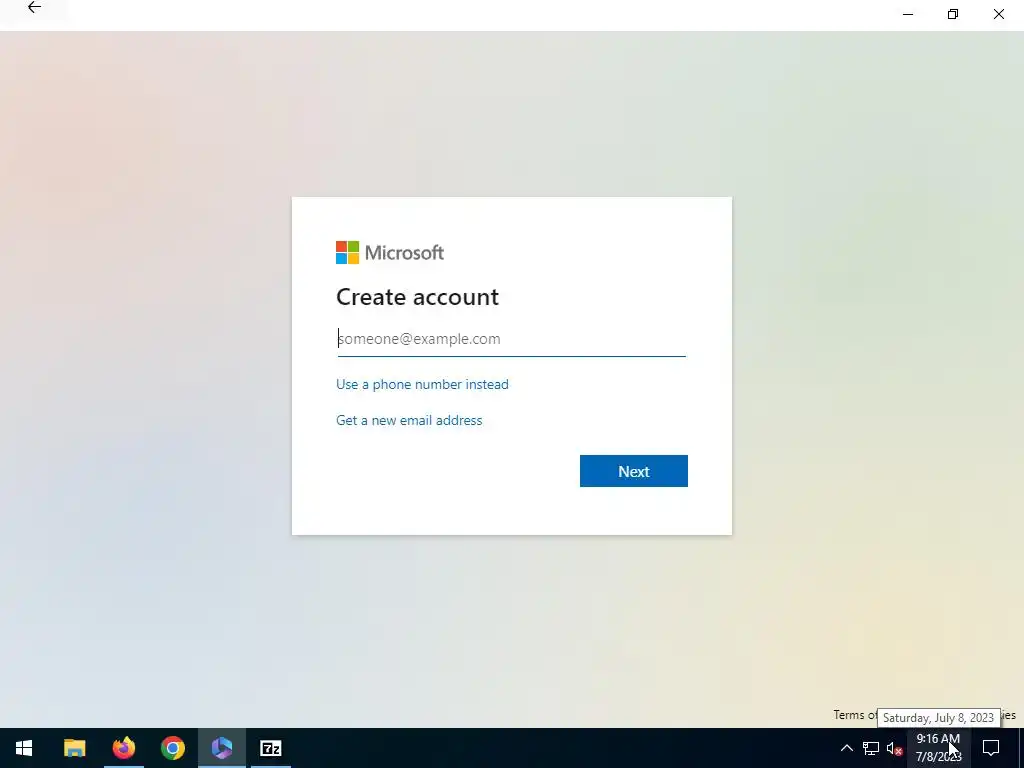Go back using the arrow icon

[x=34, y=8]
